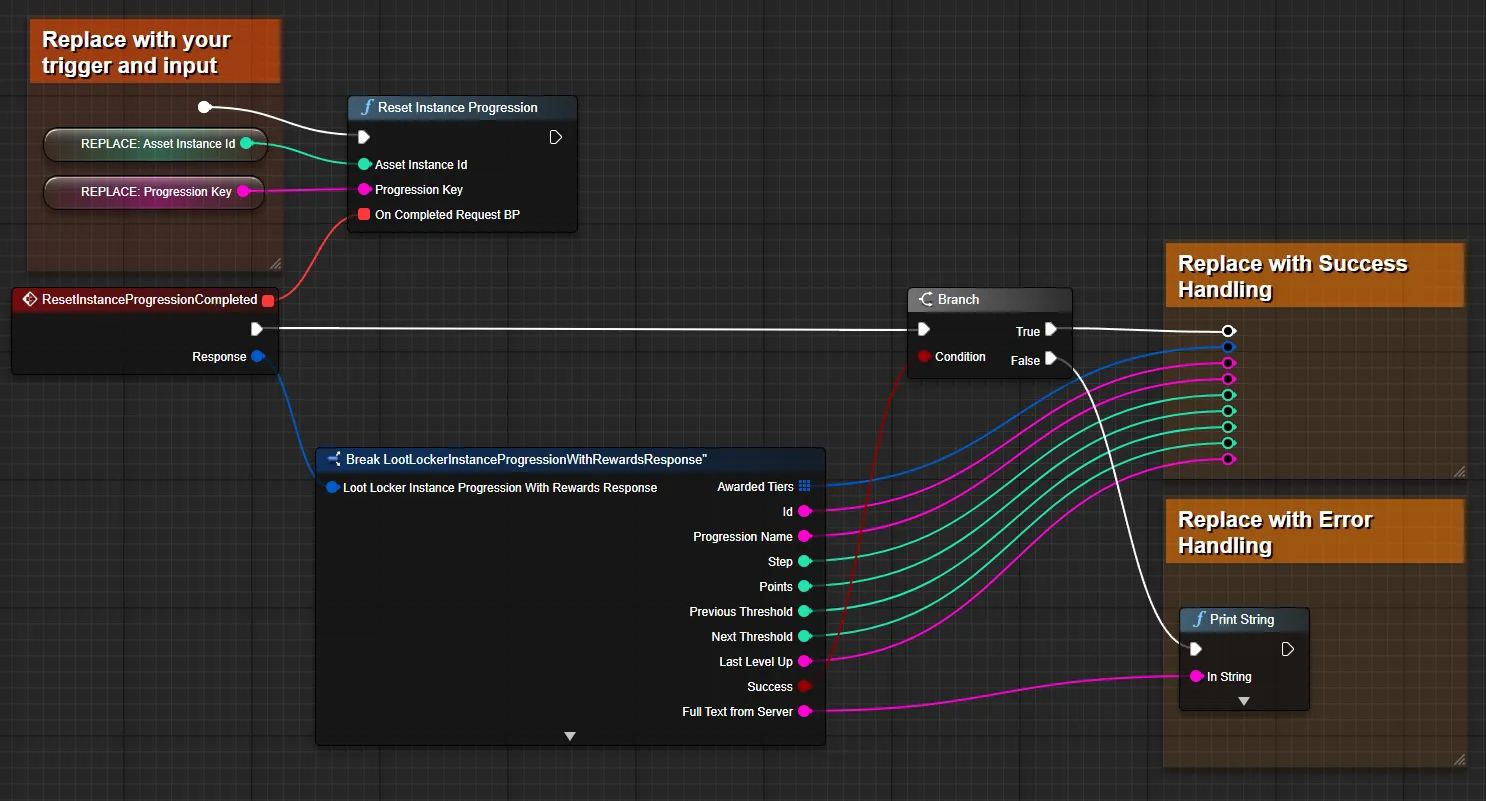Click Loot Locker Instance Progression With Rewards Response input pin
1486x801 pixels.
point(333,488)
